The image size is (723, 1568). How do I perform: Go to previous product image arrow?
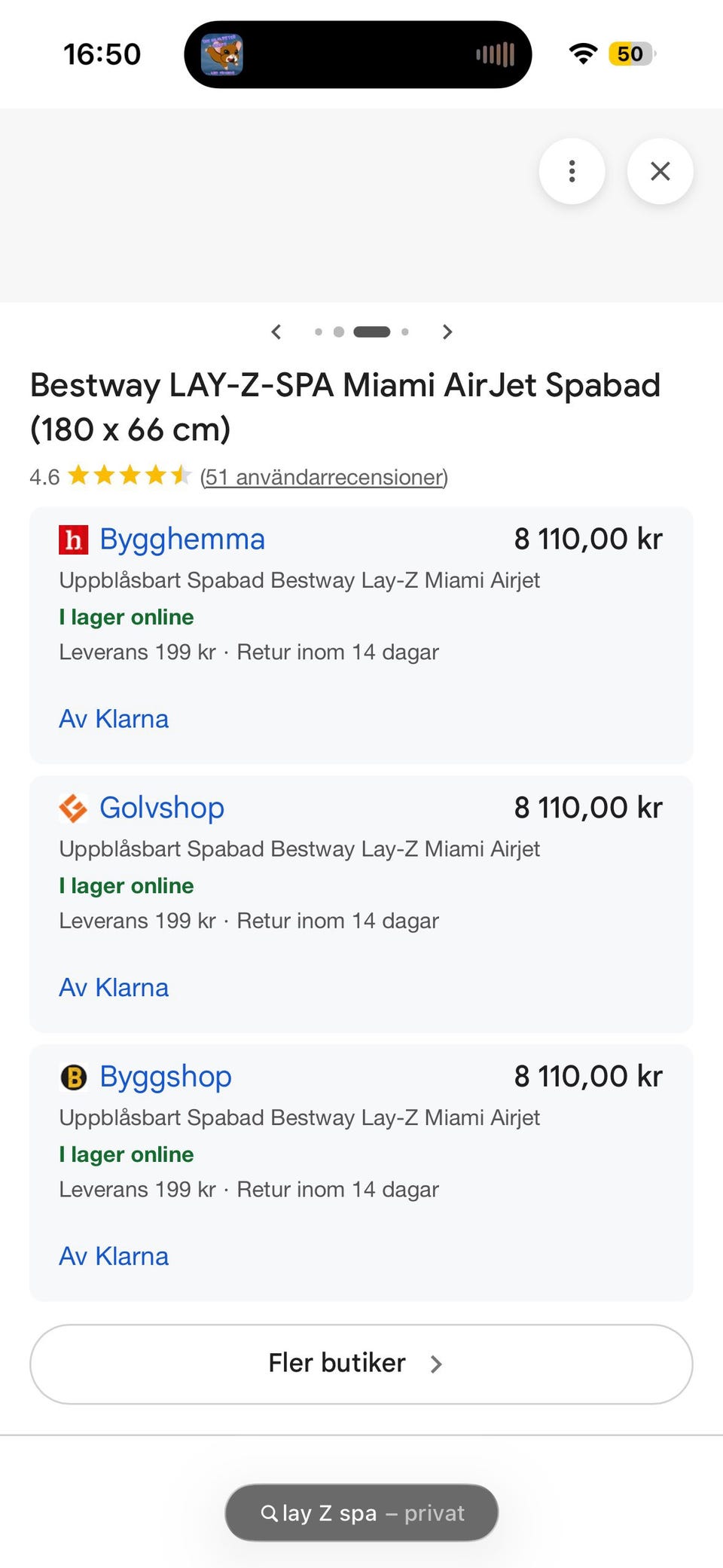click(276, 332)
